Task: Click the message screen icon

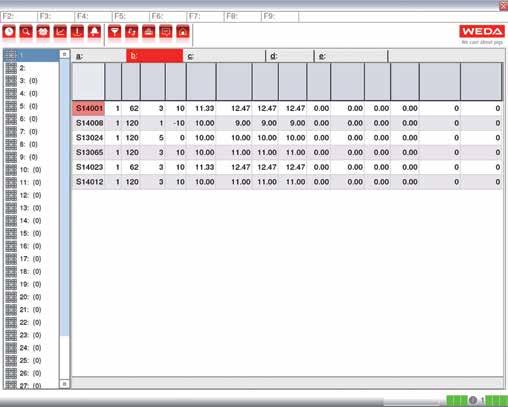Action: pyautogui.click(x=166, y=32)
